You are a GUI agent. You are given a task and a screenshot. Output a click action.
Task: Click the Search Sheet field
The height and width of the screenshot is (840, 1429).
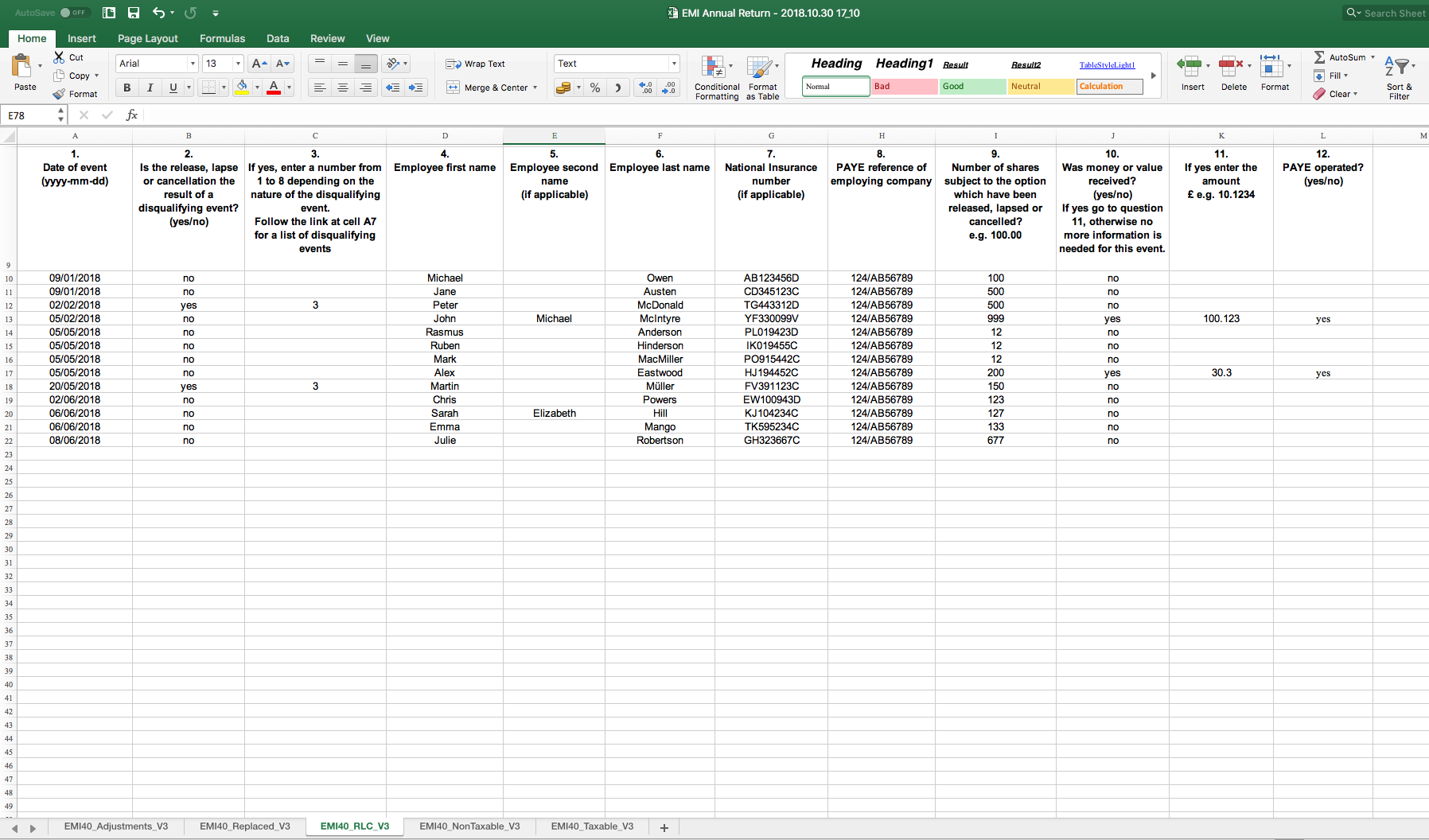[x=1385, y=13]
